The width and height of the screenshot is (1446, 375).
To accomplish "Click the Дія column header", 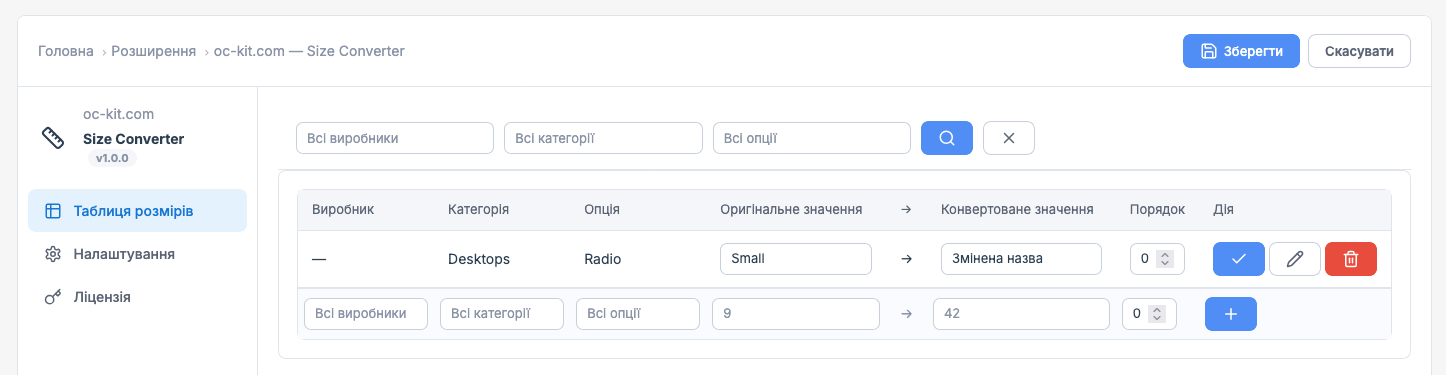I will [1223, 210].
